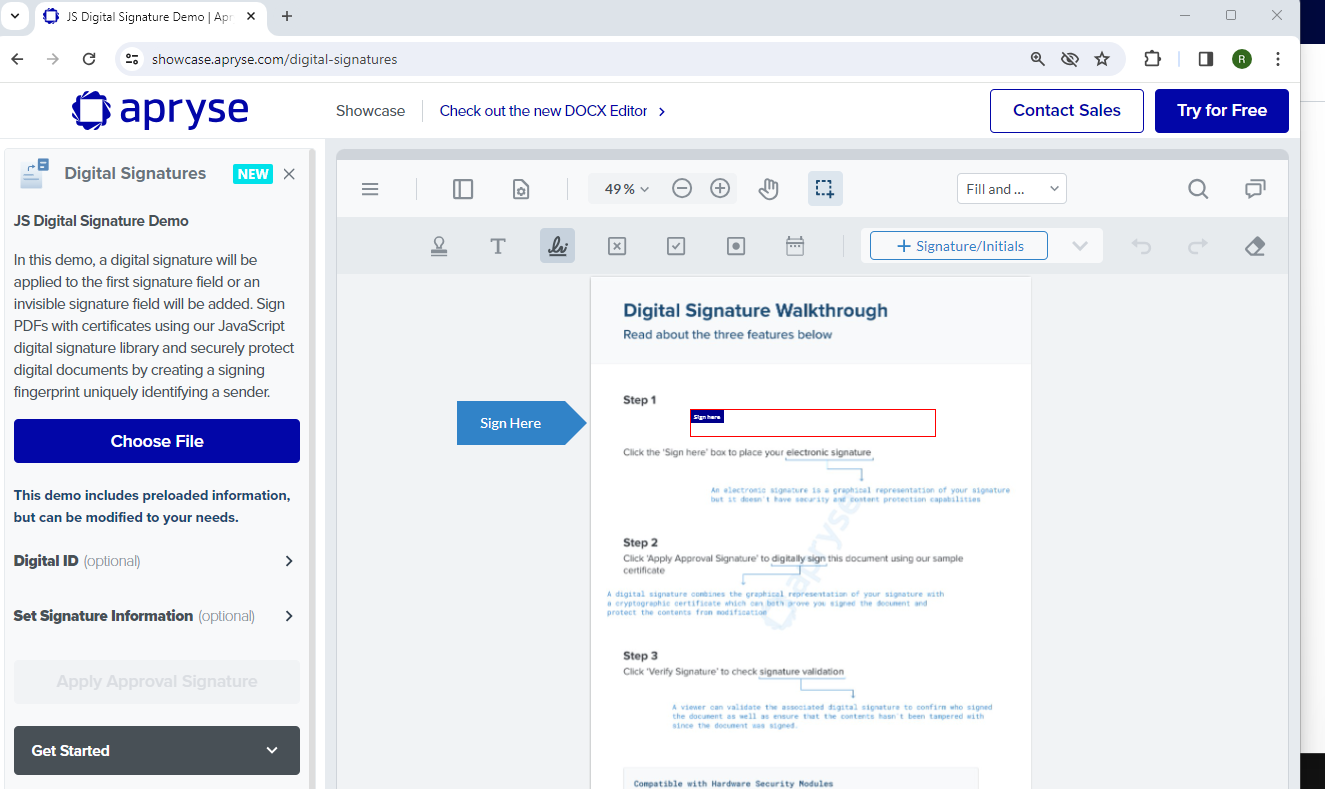View site information icon in address bar
Image resolution: width=1325 pixels, height=789 pixels.
[132, 59]
